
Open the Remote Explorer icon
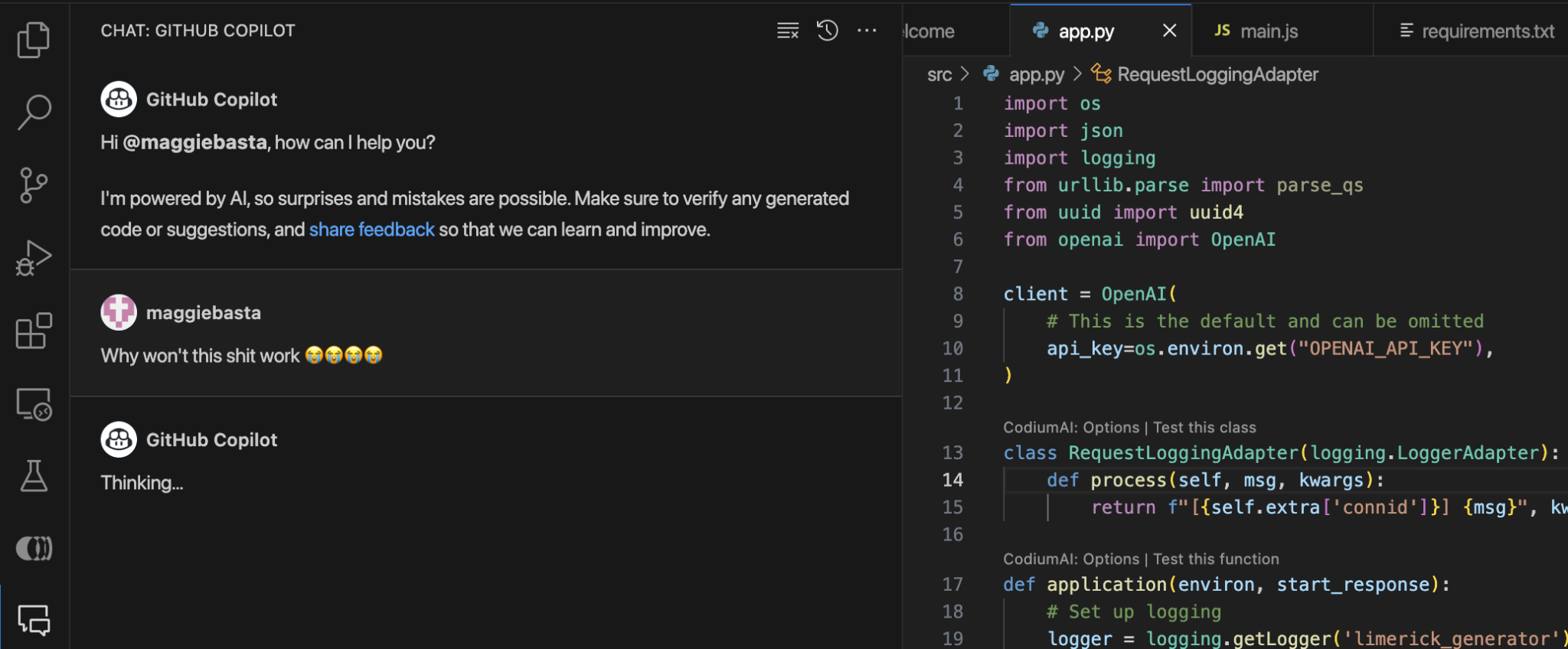tap(34, 404)
